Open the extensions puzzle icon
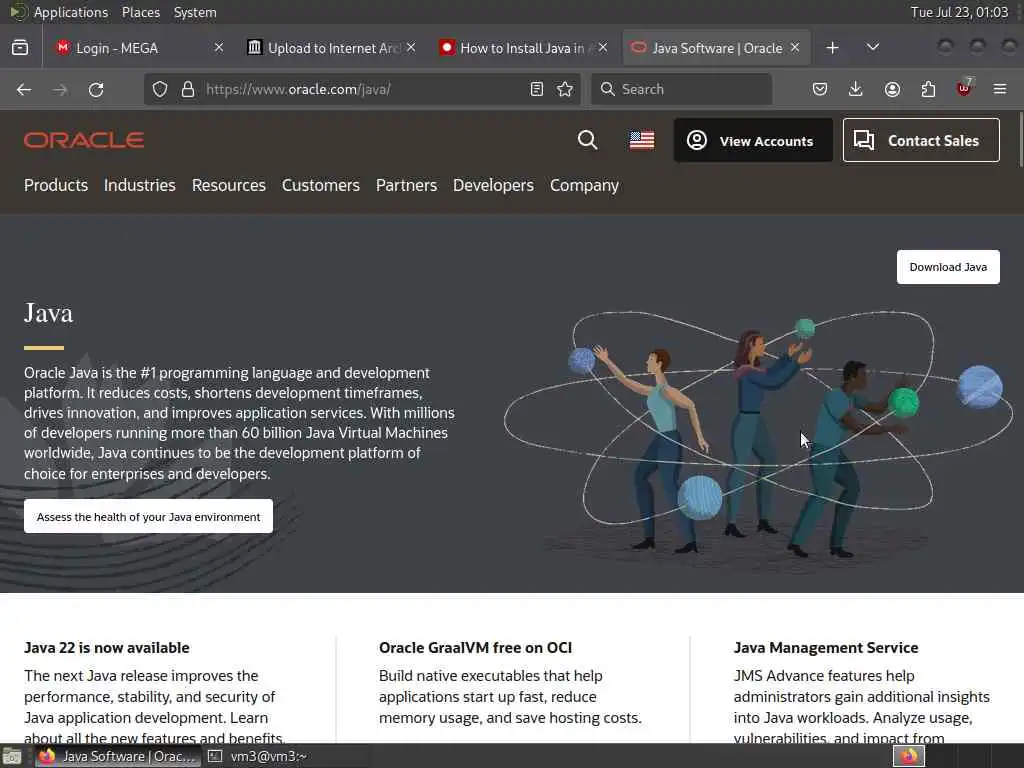Viewport: 1024px width, 768px height. pyautogui.click(x=928, y=89)
